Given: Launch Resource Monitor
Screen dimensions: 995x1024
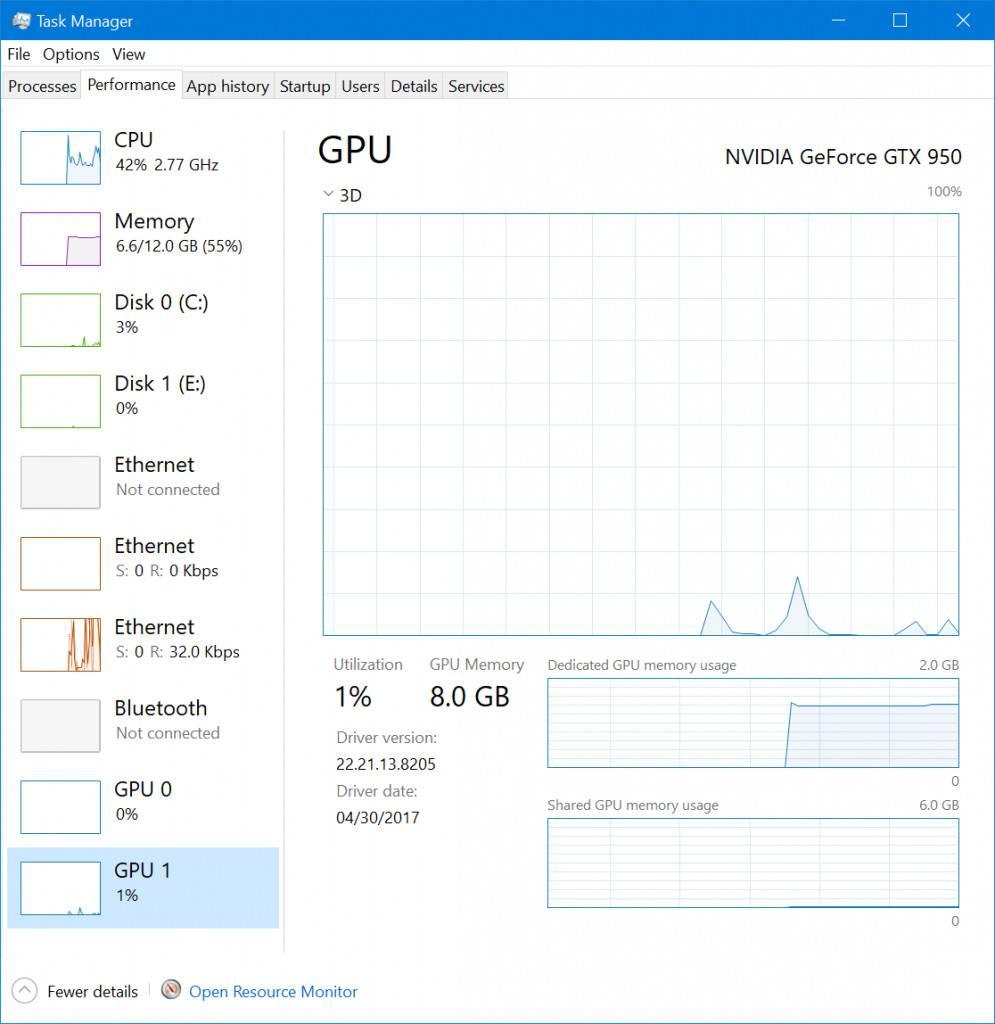Looking at the screenshot, I should pos(272,991).
